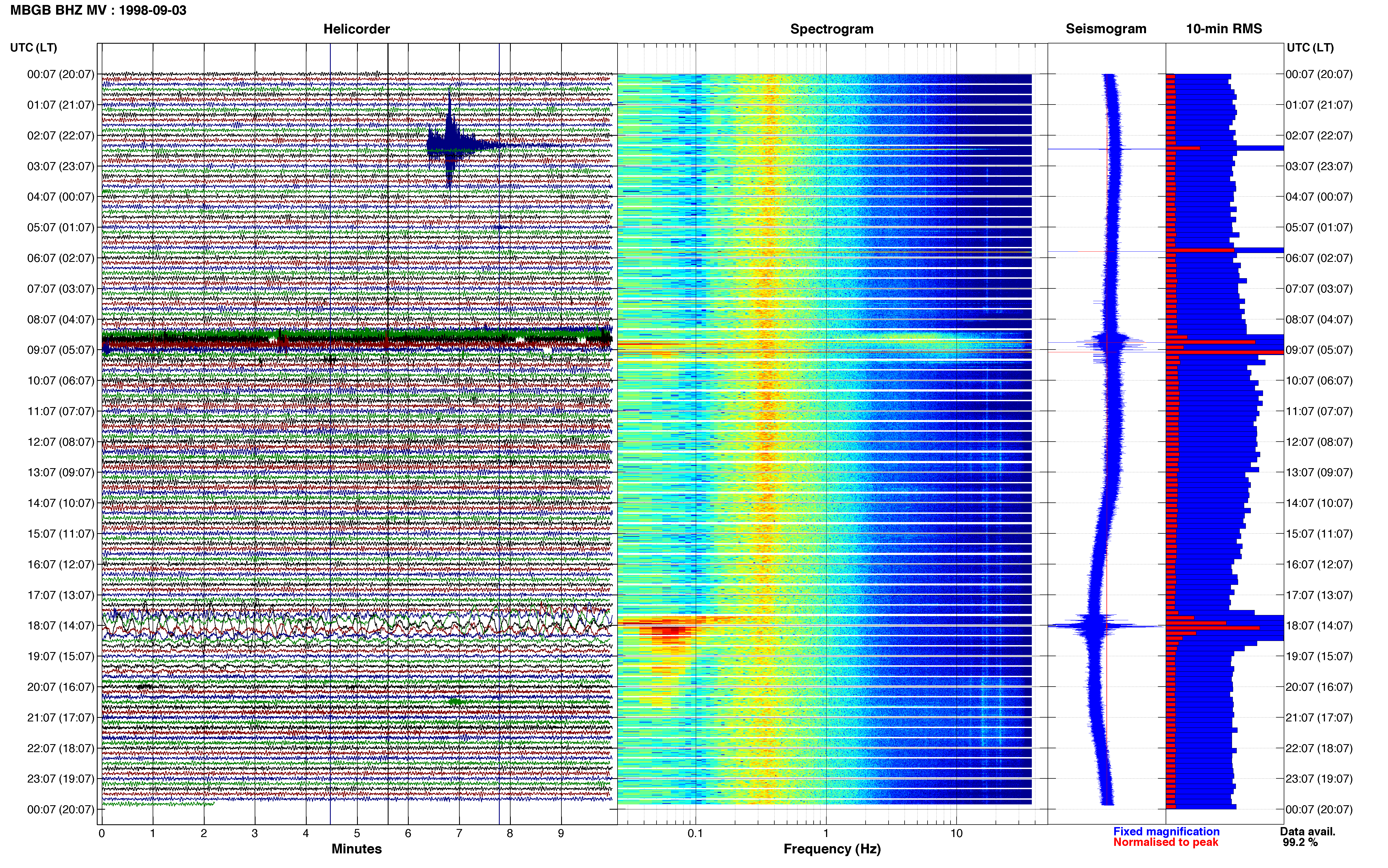Click the long red RMS bar near 06:07
The height and width of the screenshot is (868, 1388).
[x=1200, y=250]
